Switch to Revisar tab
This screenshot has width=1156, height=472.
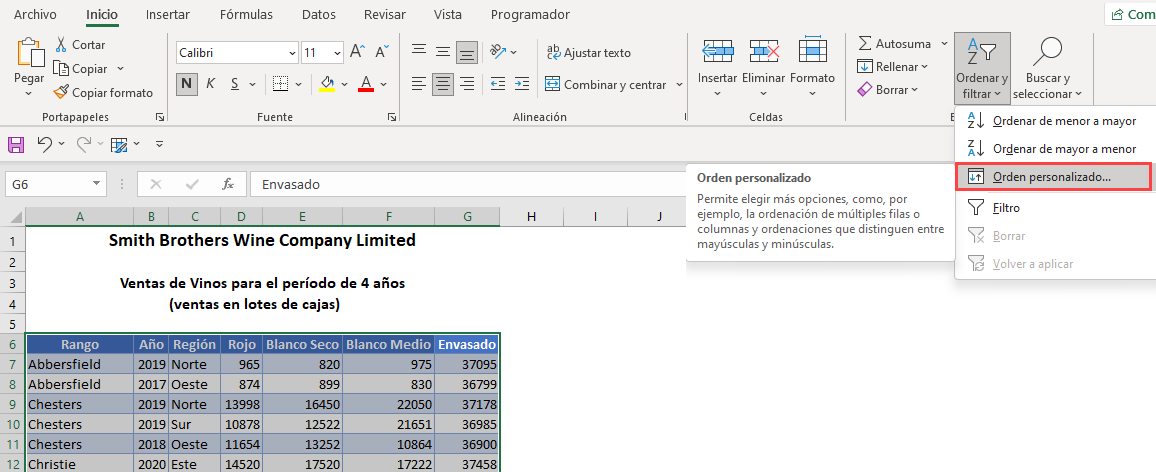click(x=387, y=14)
